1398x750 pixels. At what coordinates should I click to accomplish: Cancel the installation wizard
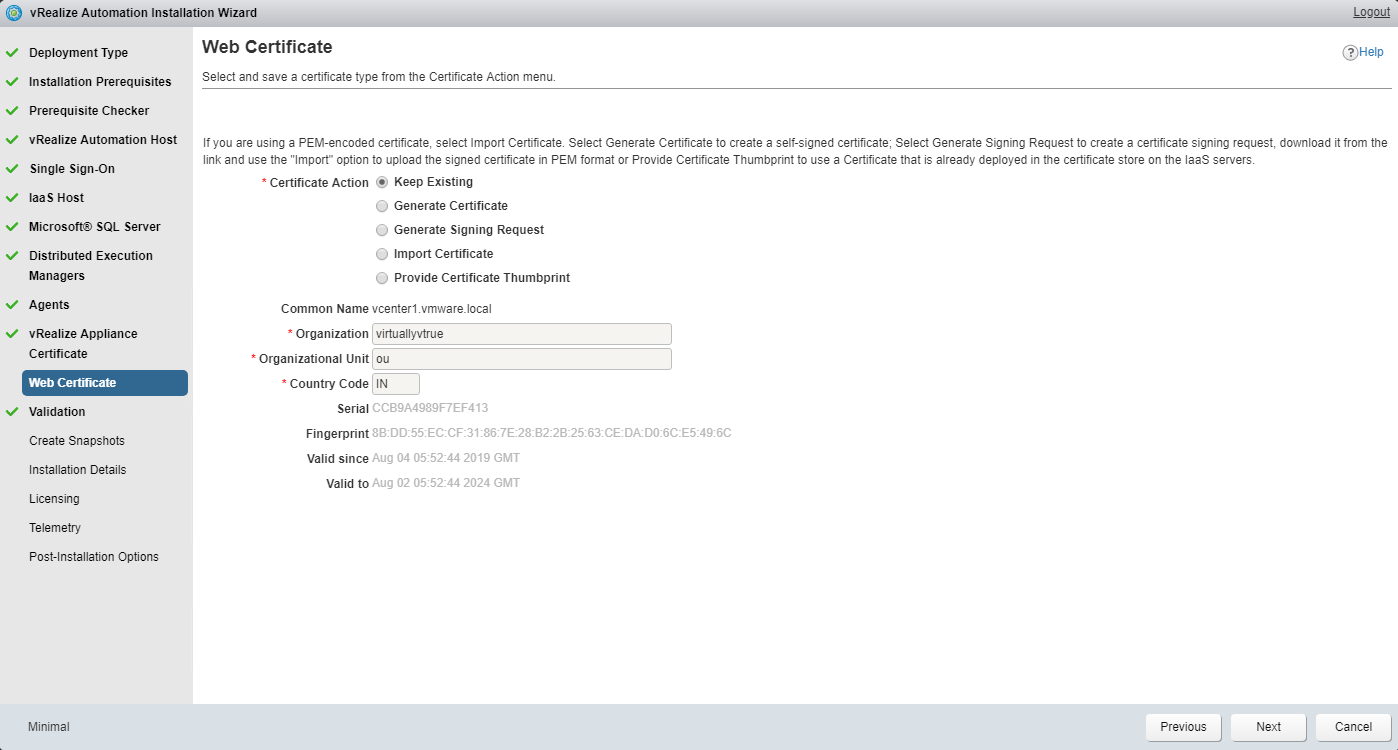[1353, 727]
